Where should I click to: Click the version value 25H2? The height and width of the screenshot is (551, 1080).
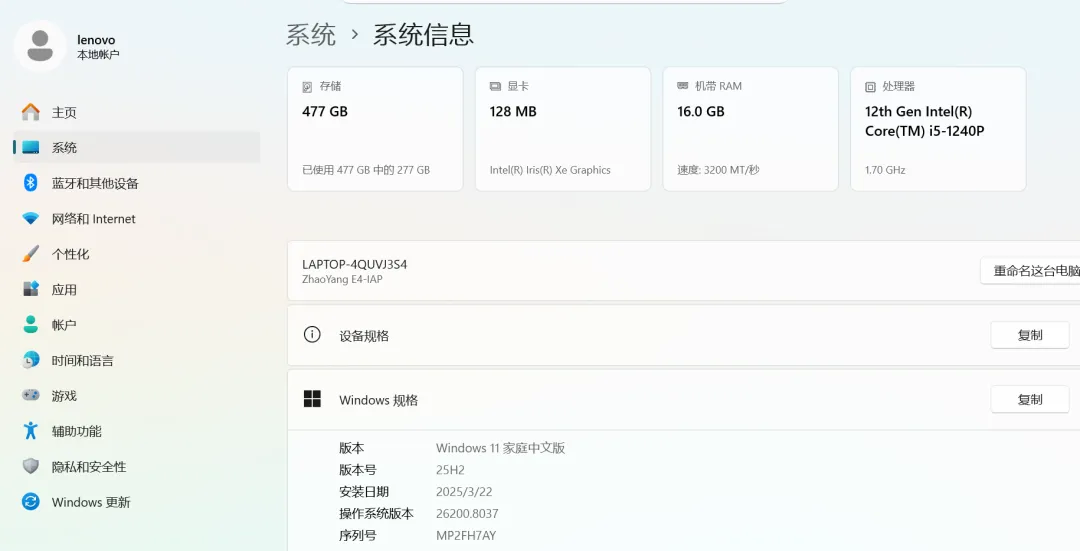tap(450, 470)
